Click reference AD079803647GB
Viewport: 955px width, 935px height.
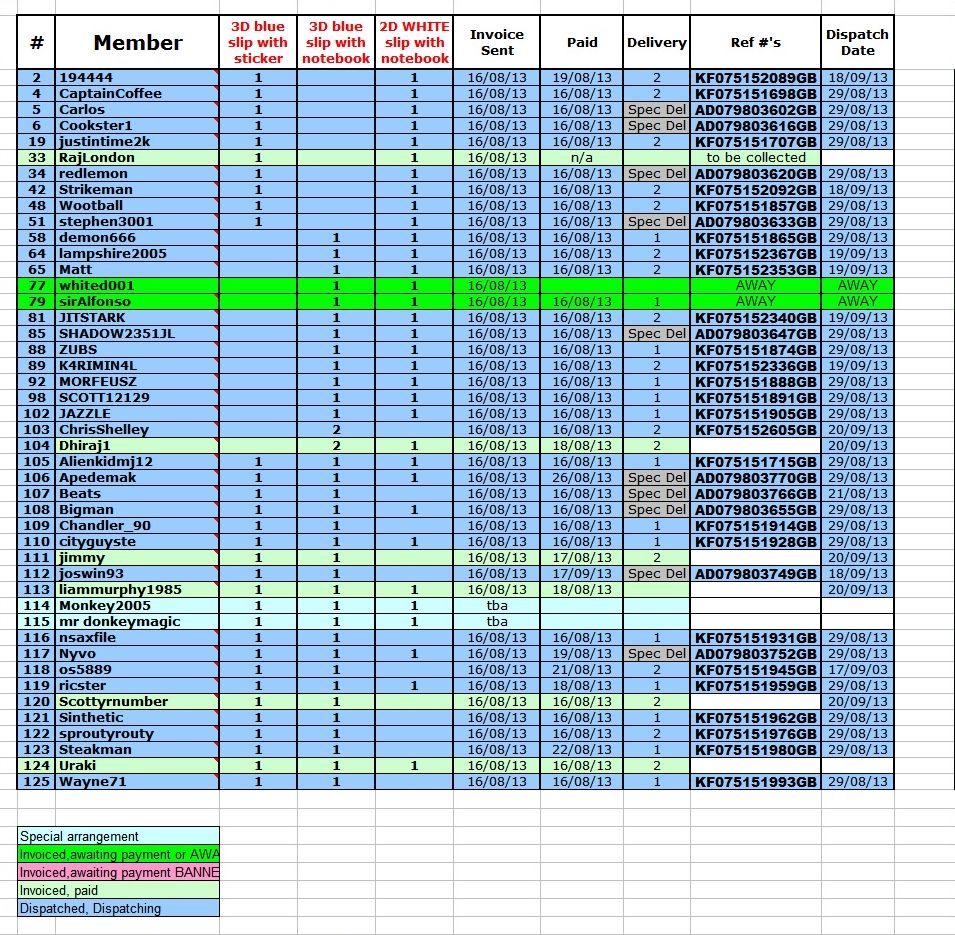[x=755, y=334]
